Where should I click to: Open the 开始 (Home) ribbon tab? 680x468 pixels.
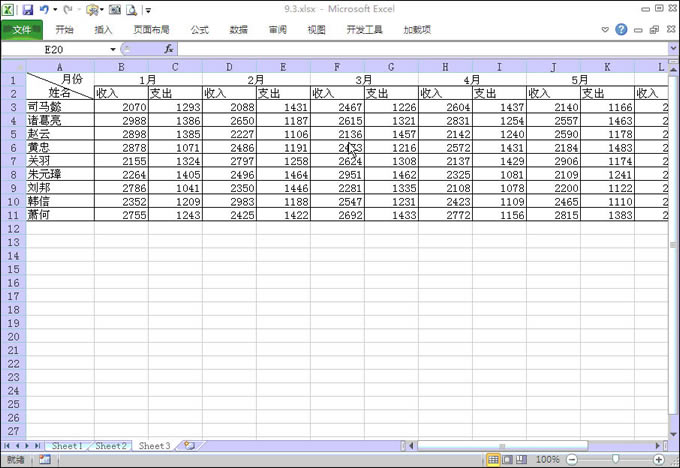pyautogui.click(x=64, y=29)
